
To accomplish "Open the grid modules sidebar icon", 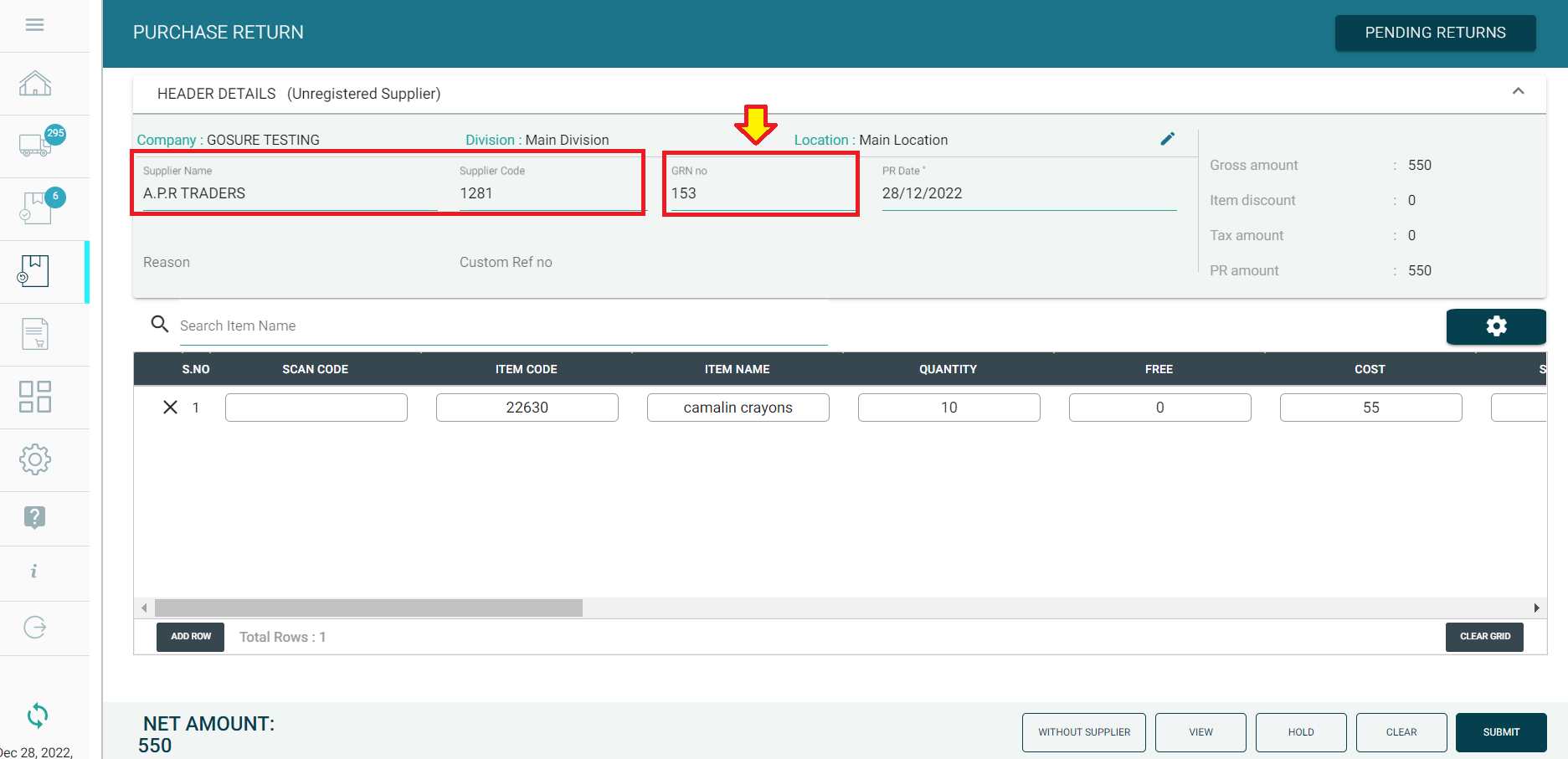I will coord(35,397).
